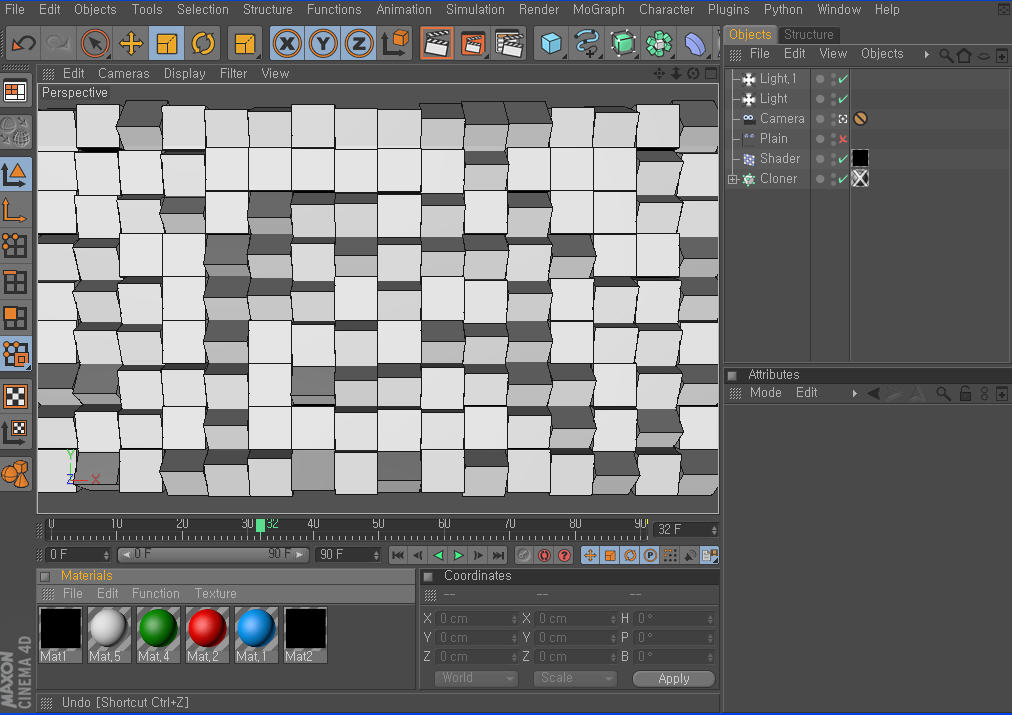Enable Texture mode checkerboard icon

15,396
